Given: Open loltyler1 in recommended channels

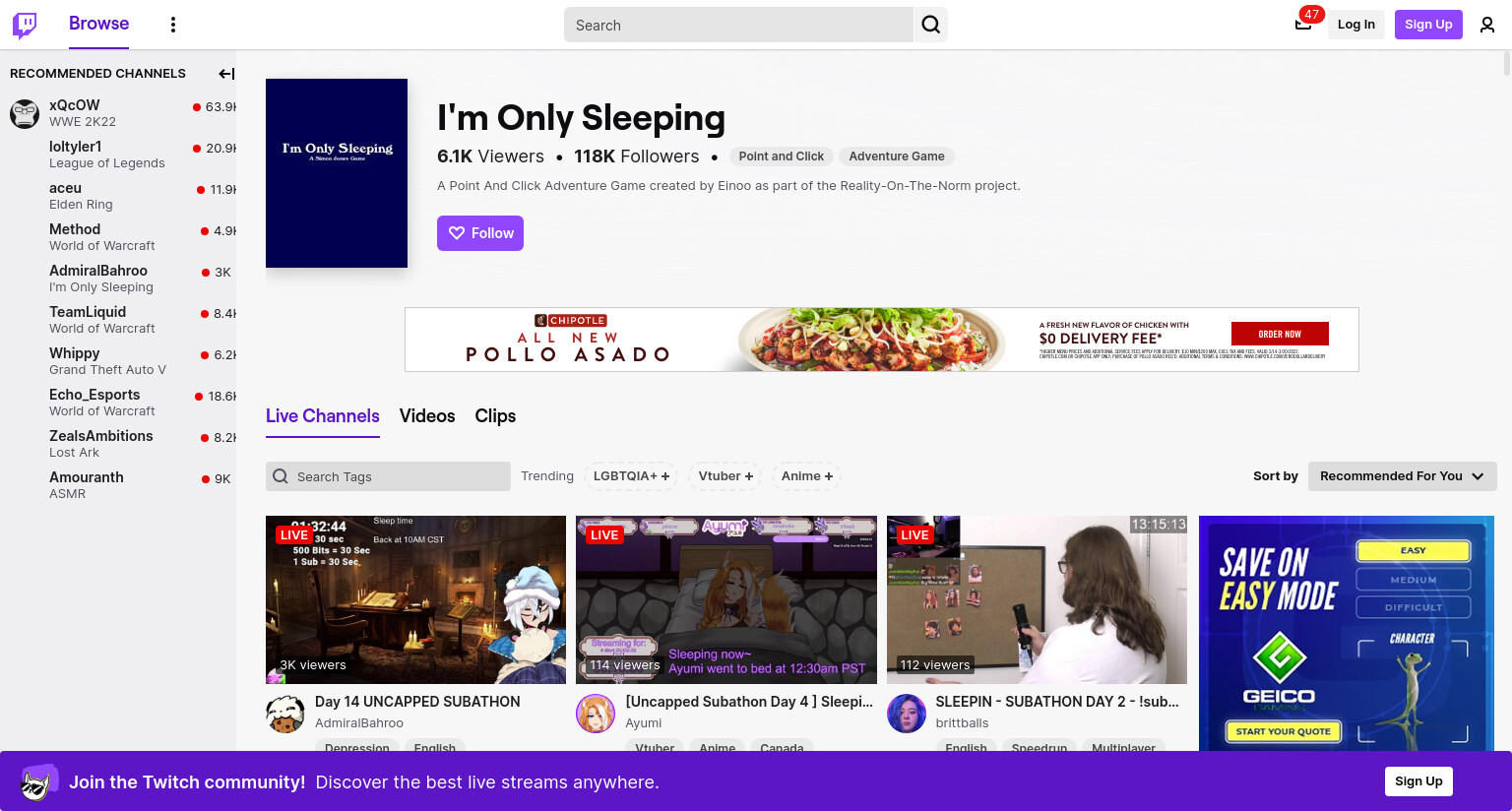Looking at the screenshot, I should point(118,155).
